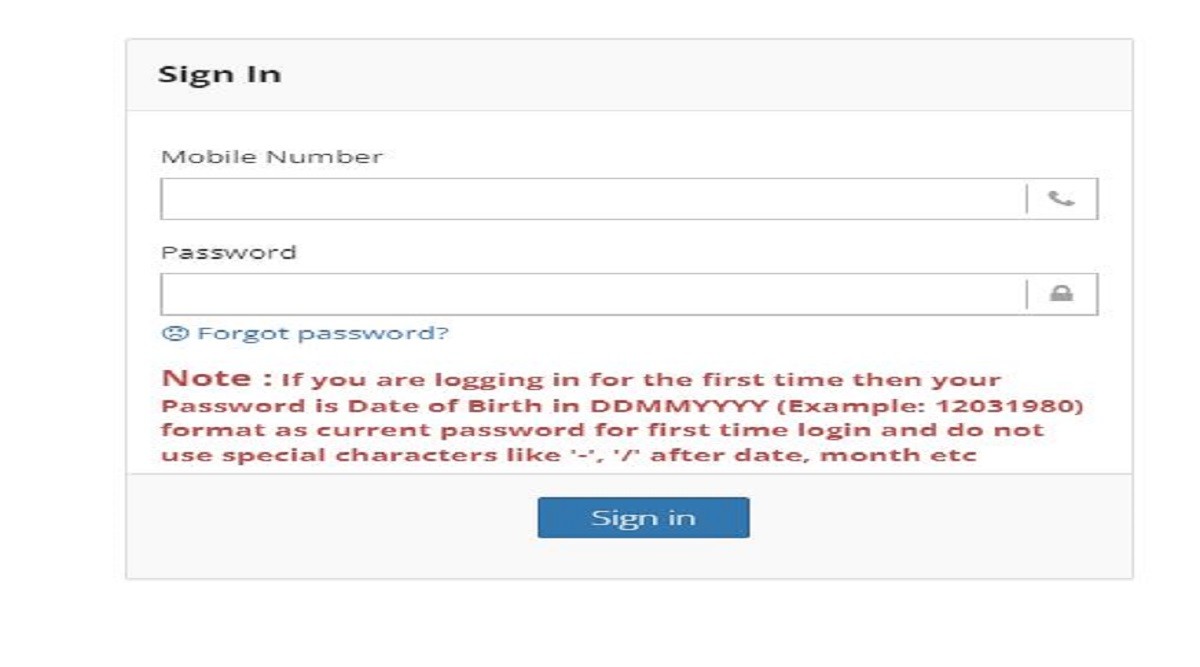Click the bold red Note : word

pyautogui.click(x=217, y=379)
